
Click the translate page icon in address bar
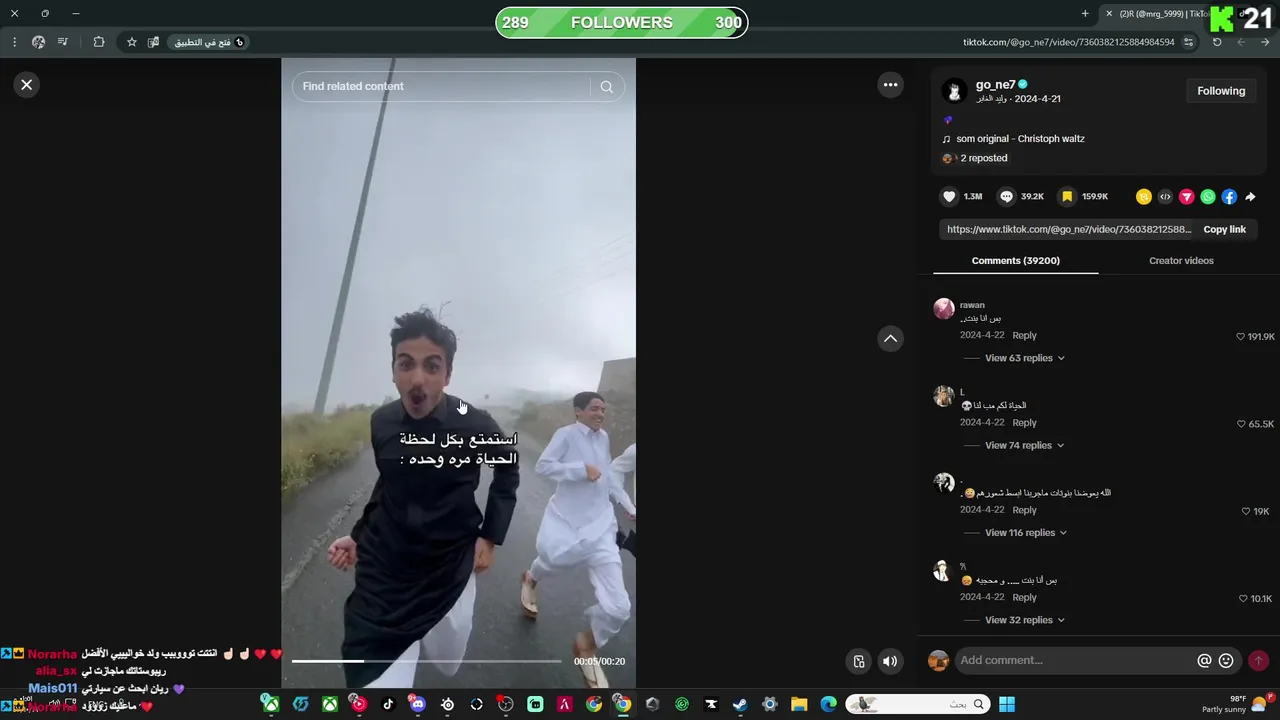click(153, 42)
